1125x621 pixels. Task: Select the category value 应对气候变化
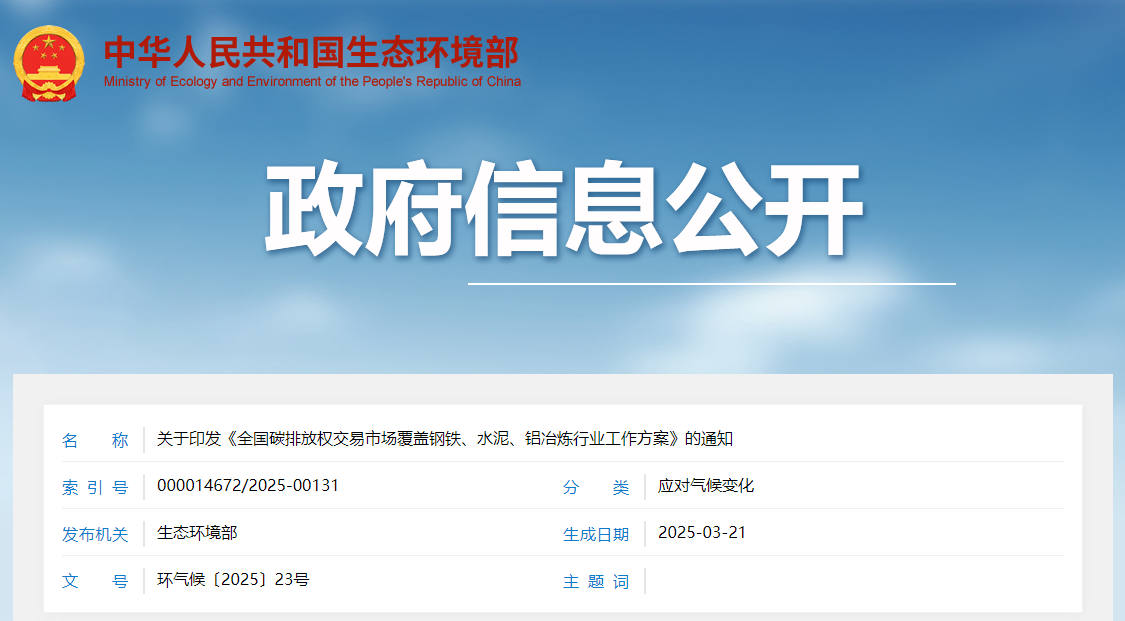point(706,485)
